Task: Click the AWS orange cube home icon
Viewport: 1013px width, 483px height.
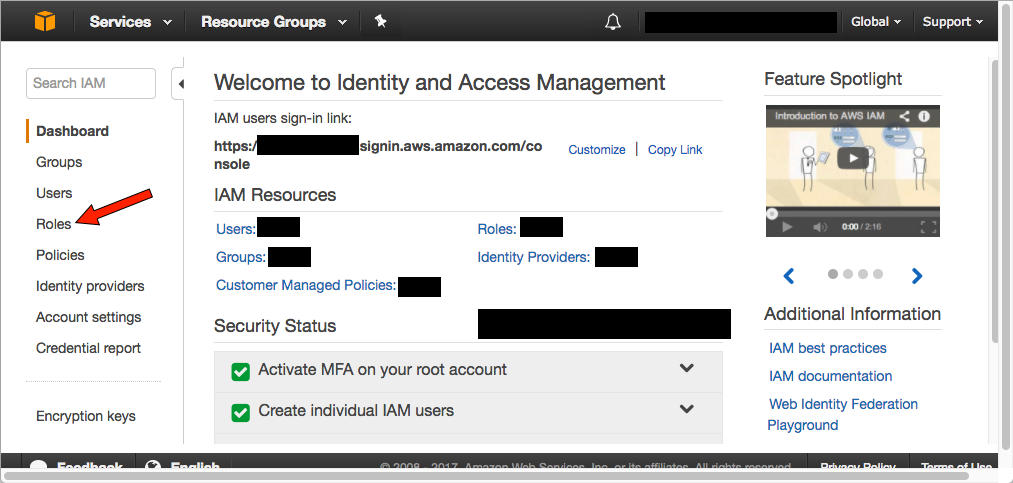Action: [x=45, y=21]
